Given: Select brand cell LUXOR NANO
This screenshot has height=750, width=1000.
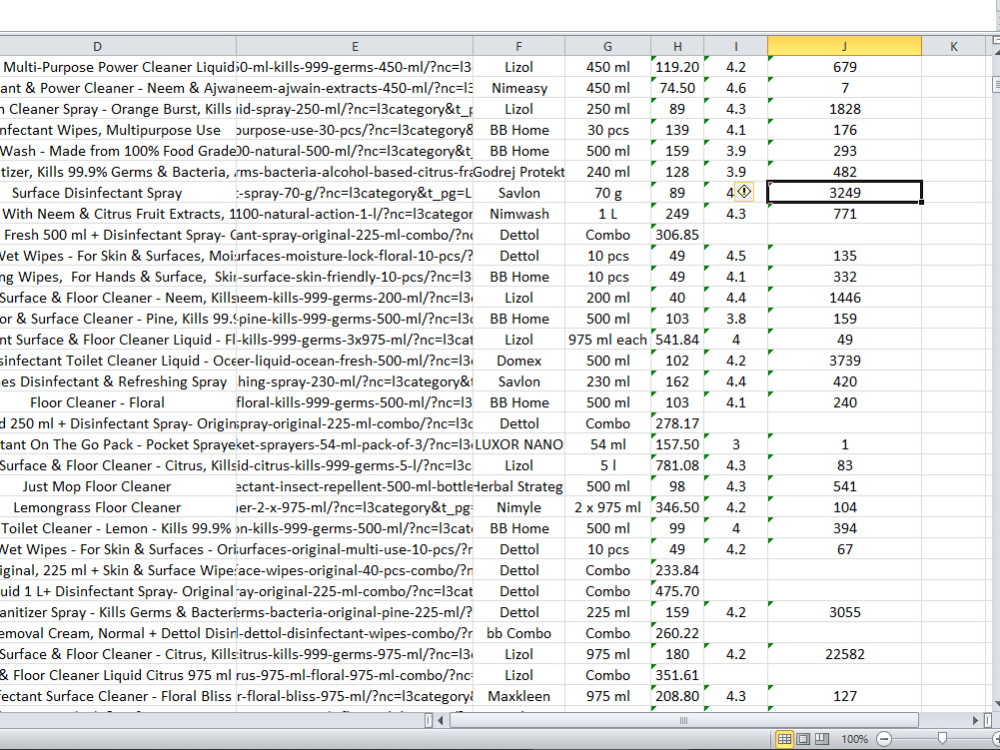Looking at the screenshot, I should tap(518, 445).
